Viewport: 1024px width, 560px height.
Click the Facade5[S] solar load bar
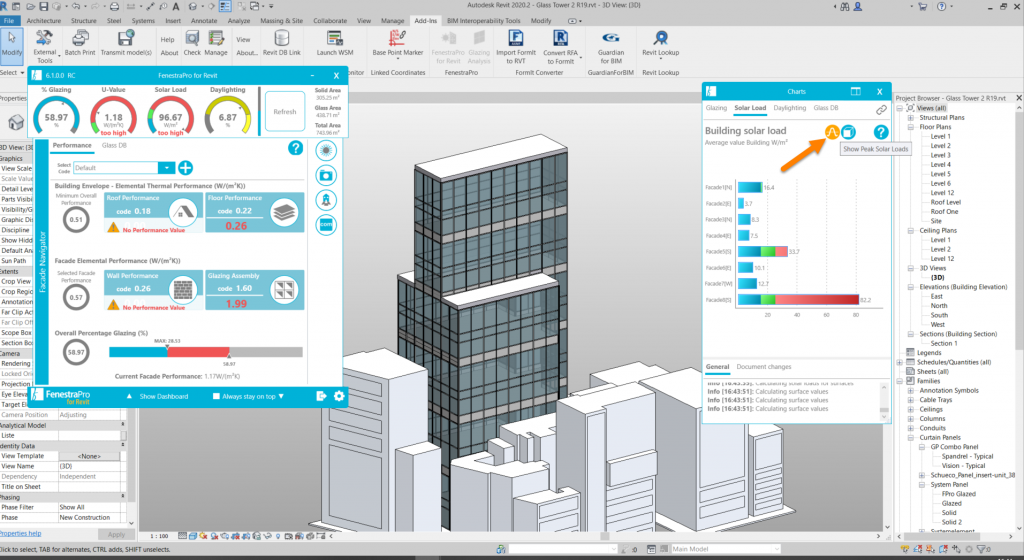coord(762,251)
